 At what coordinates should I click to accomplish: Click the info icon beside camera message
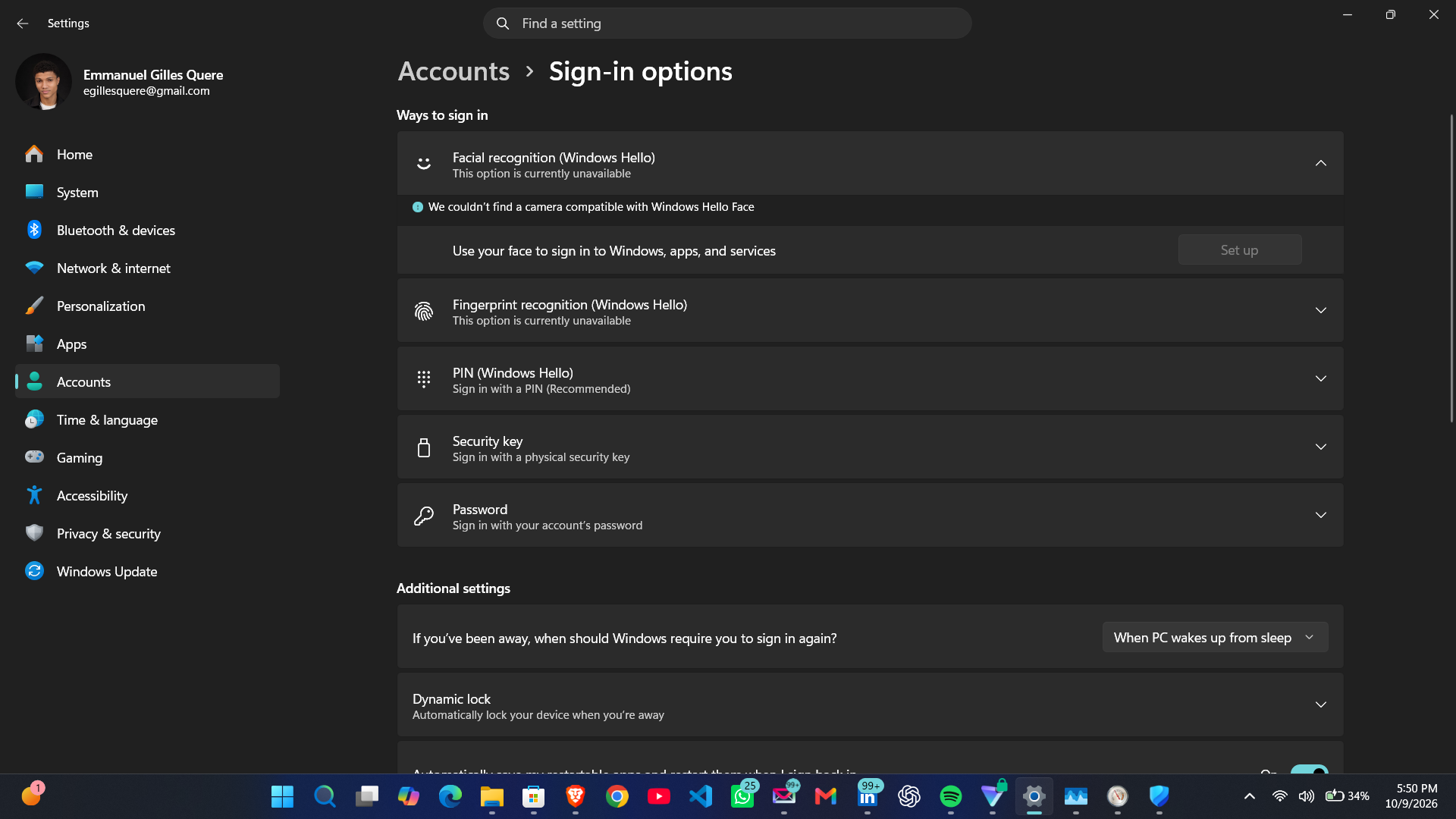(x=417, y=207)
